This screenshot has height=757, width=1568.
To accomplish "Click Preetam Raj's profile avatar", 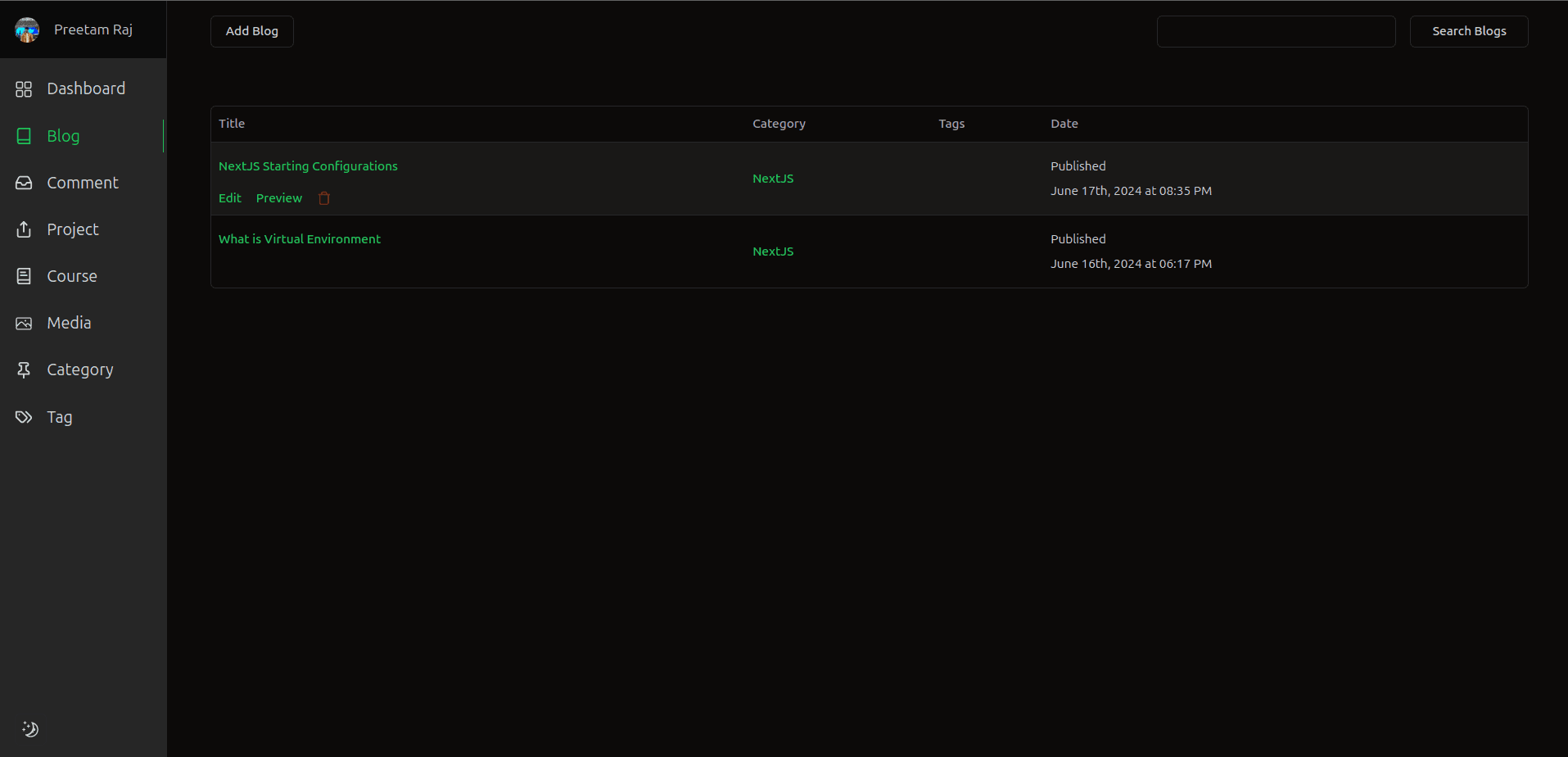I will (x=27, y=30).
